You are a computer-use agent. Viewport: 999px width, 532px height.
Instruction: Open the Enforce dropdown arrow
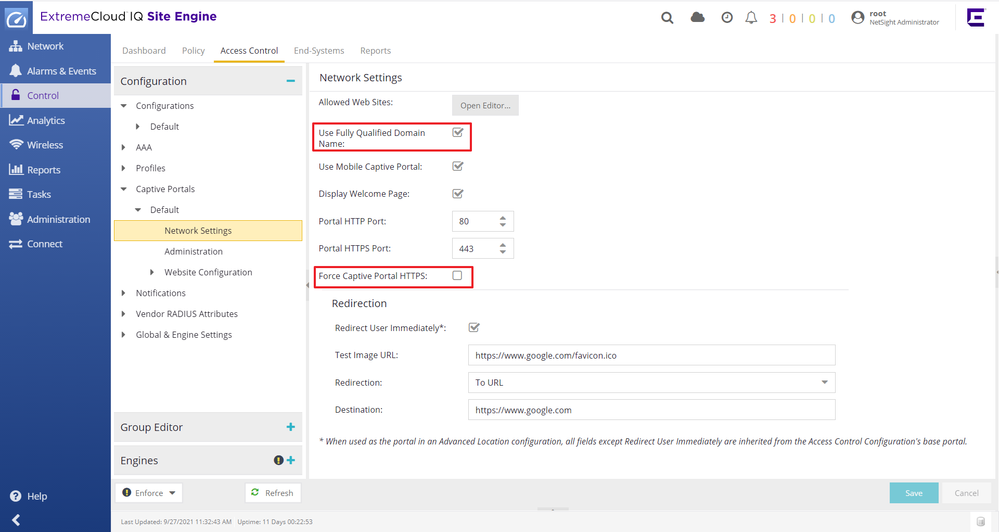click(x=172, y=493)
